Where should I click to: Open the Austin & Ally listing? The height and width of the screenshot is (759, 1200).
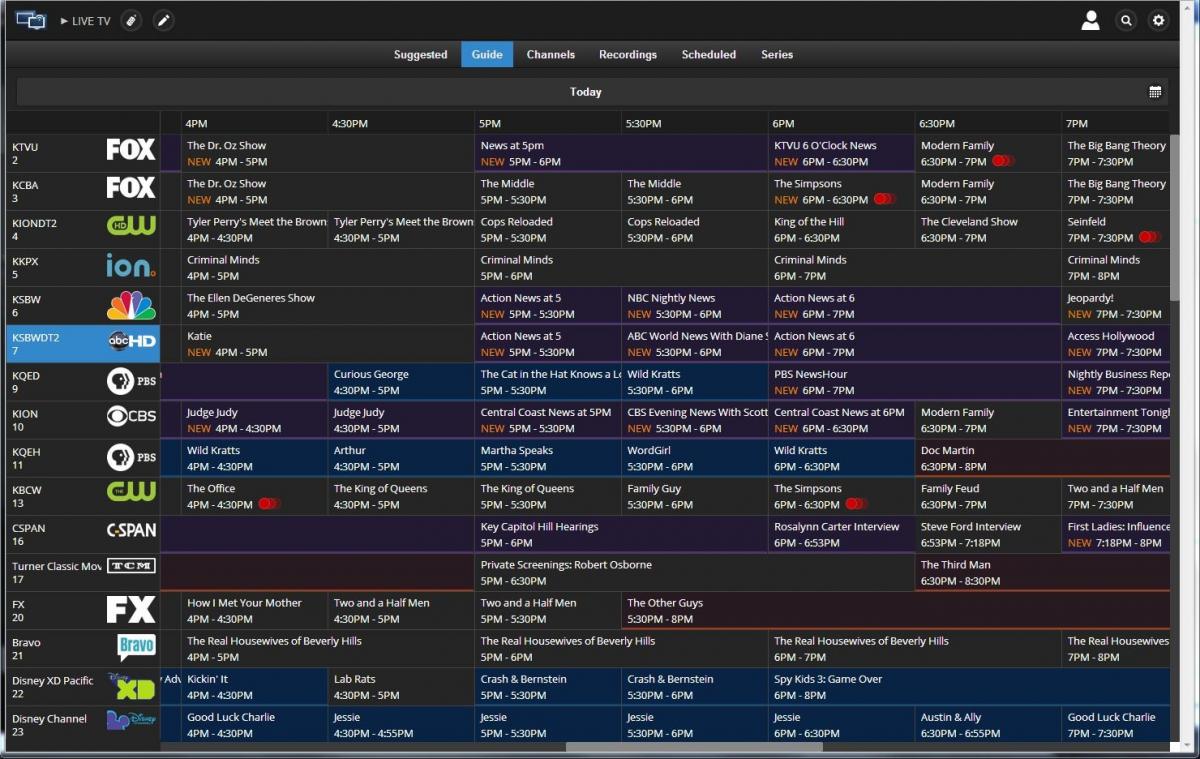(x=988, y=725)
